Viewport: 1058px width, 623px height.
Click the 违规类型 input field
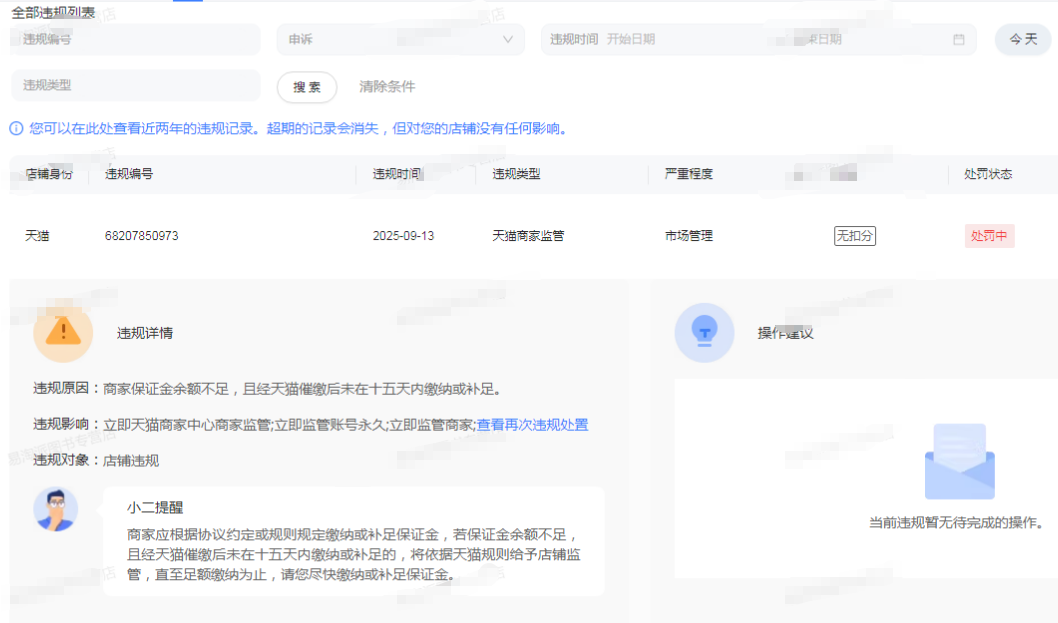pos(135,86)
